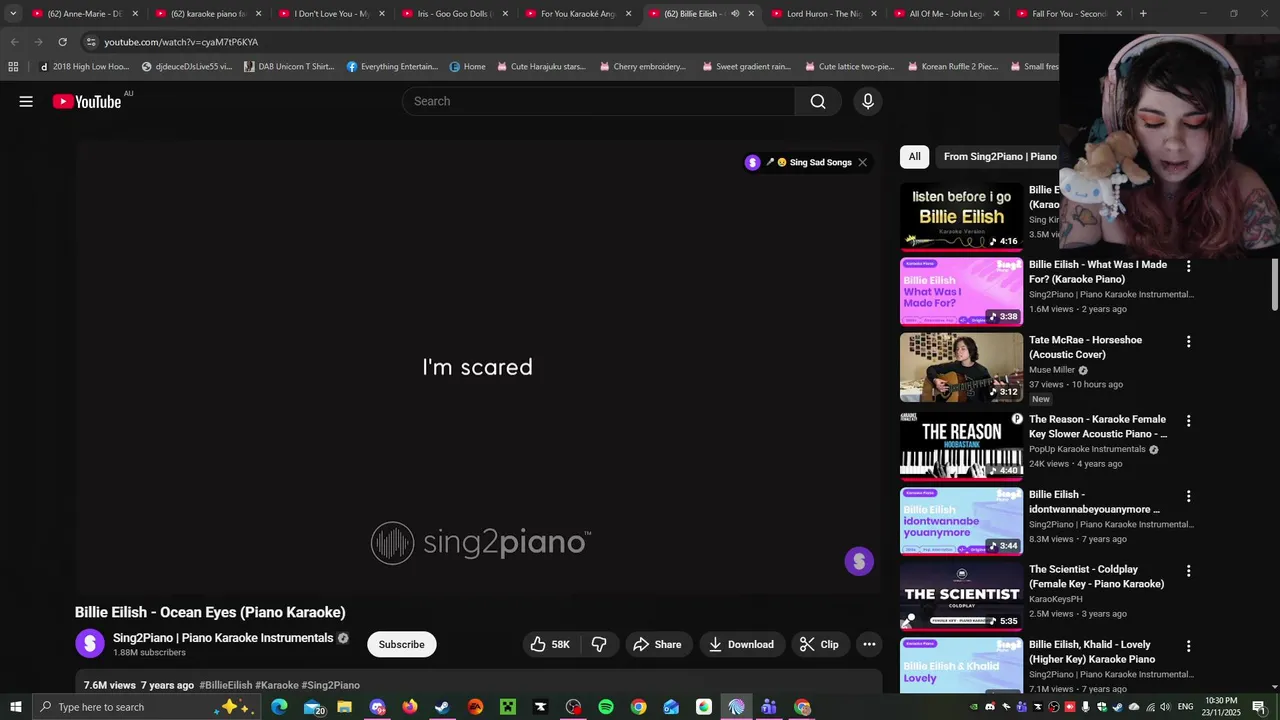This screenshot has height=720, width=1280.
Task: Download the video
Action: [x=741, y=645]
